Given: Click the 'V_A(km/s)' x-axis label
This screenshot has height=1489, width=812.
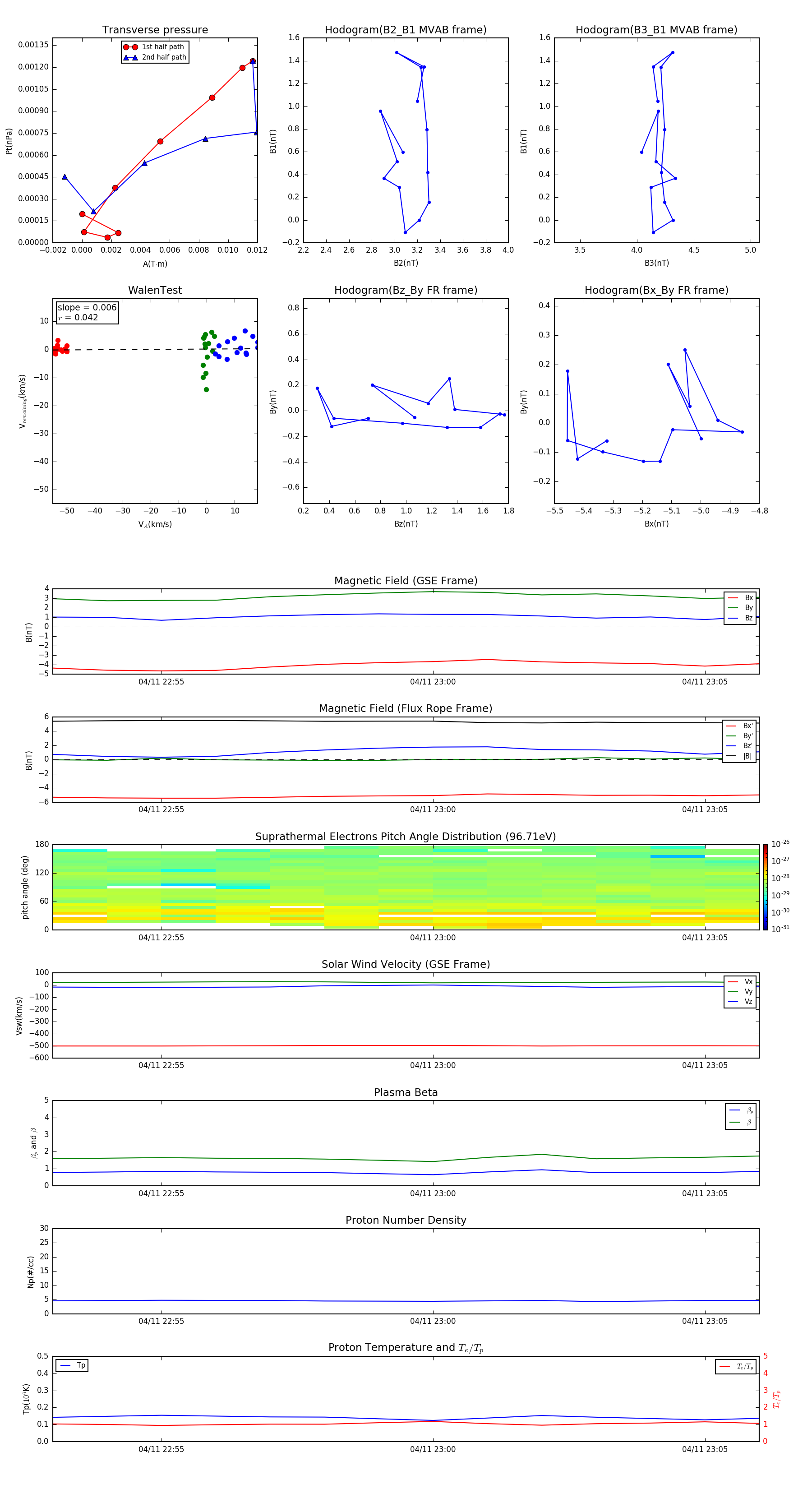Looking at the screenshot, I should coord(155,524).
